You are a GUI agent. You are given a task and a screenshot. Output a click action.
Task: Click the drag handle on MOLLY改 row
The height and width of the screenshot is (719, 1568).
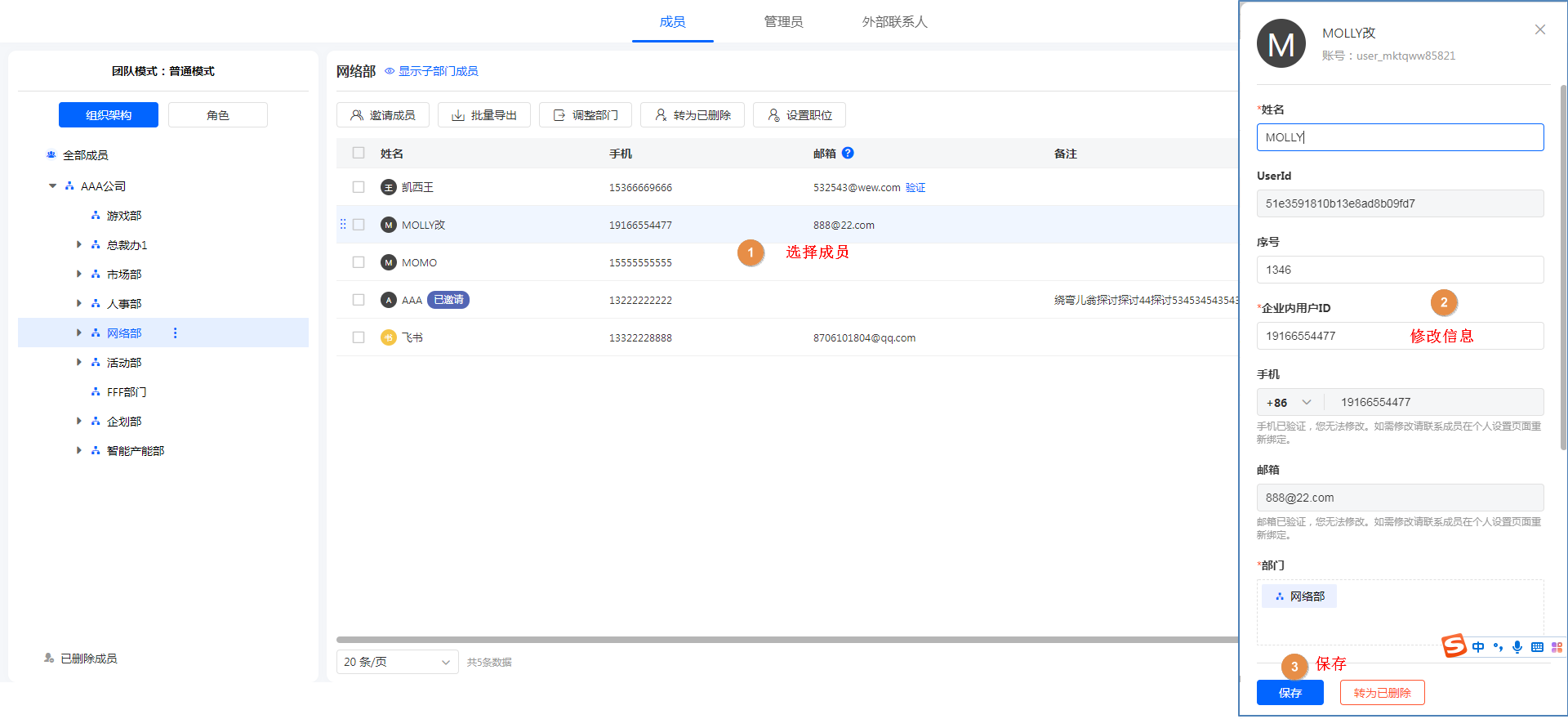point(343,225)
